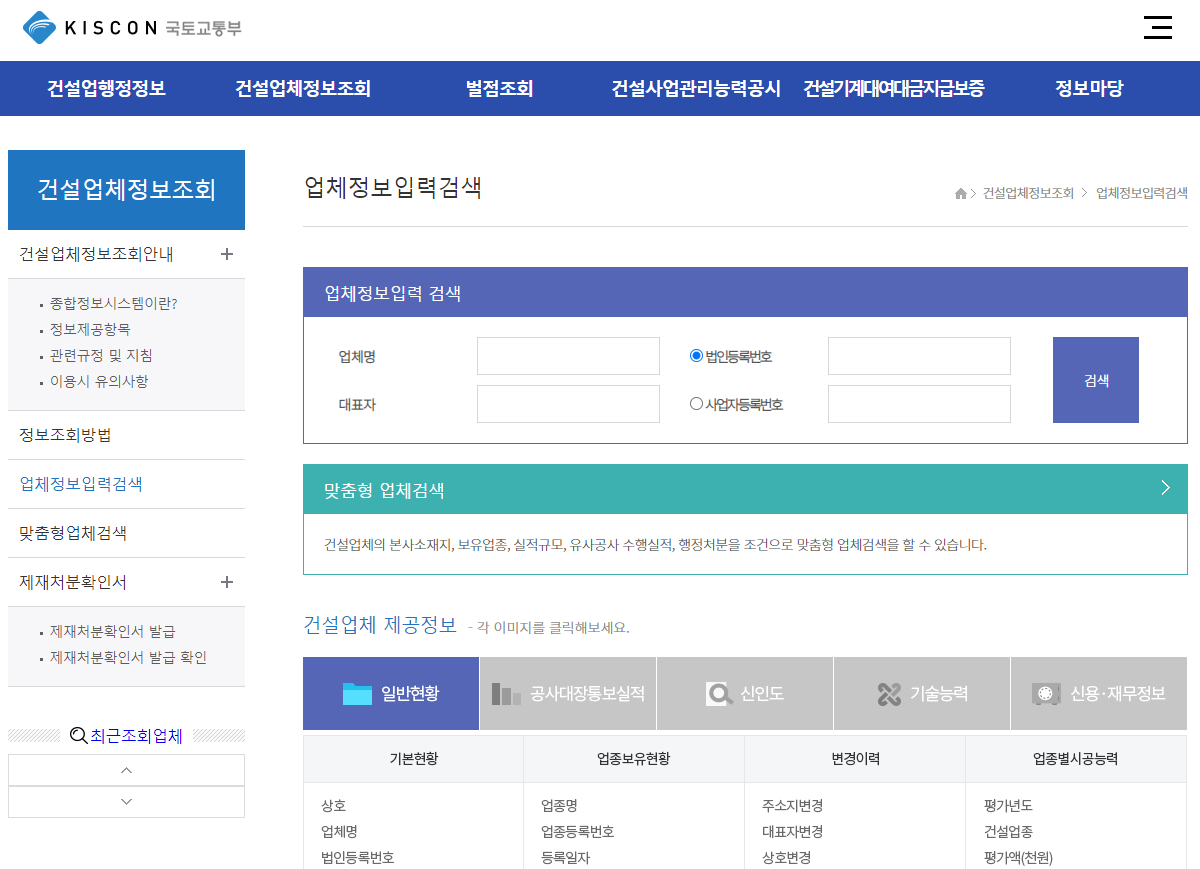This screenshot has width=1200, height=869.
Task: Open the 건설기계대여대금지급보증 menu
Action: coord(894,88)
